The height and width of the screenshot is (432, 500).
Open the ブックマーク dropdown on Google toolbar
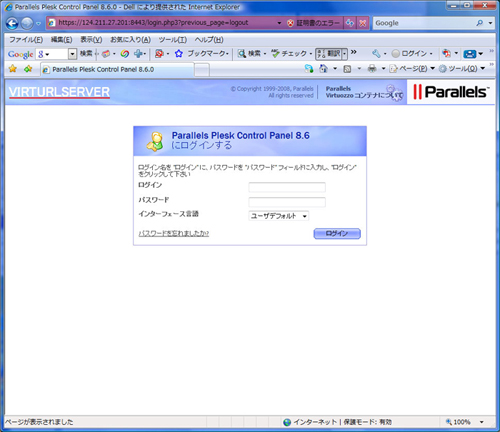(x=208, y=53)
